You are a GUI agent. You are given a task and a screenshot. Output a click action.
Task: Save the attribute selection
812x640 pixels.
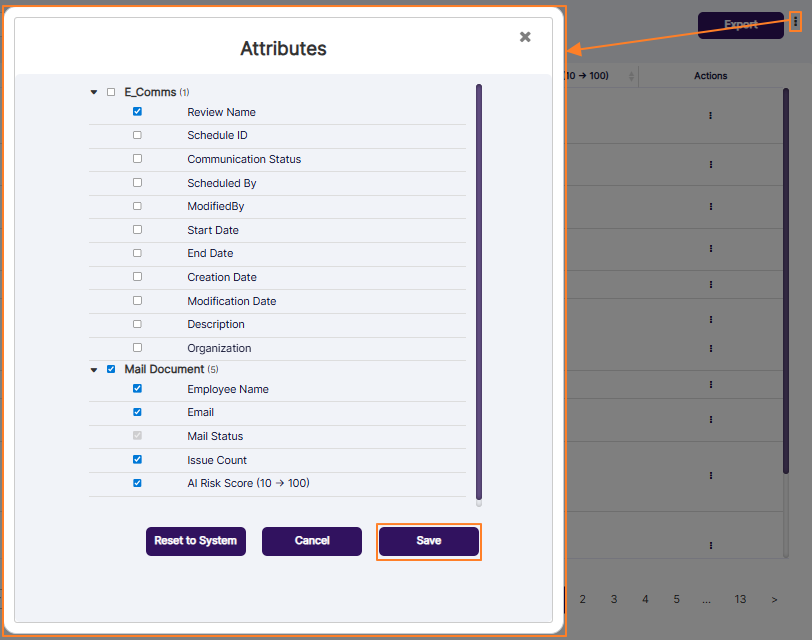pos(428,540)
